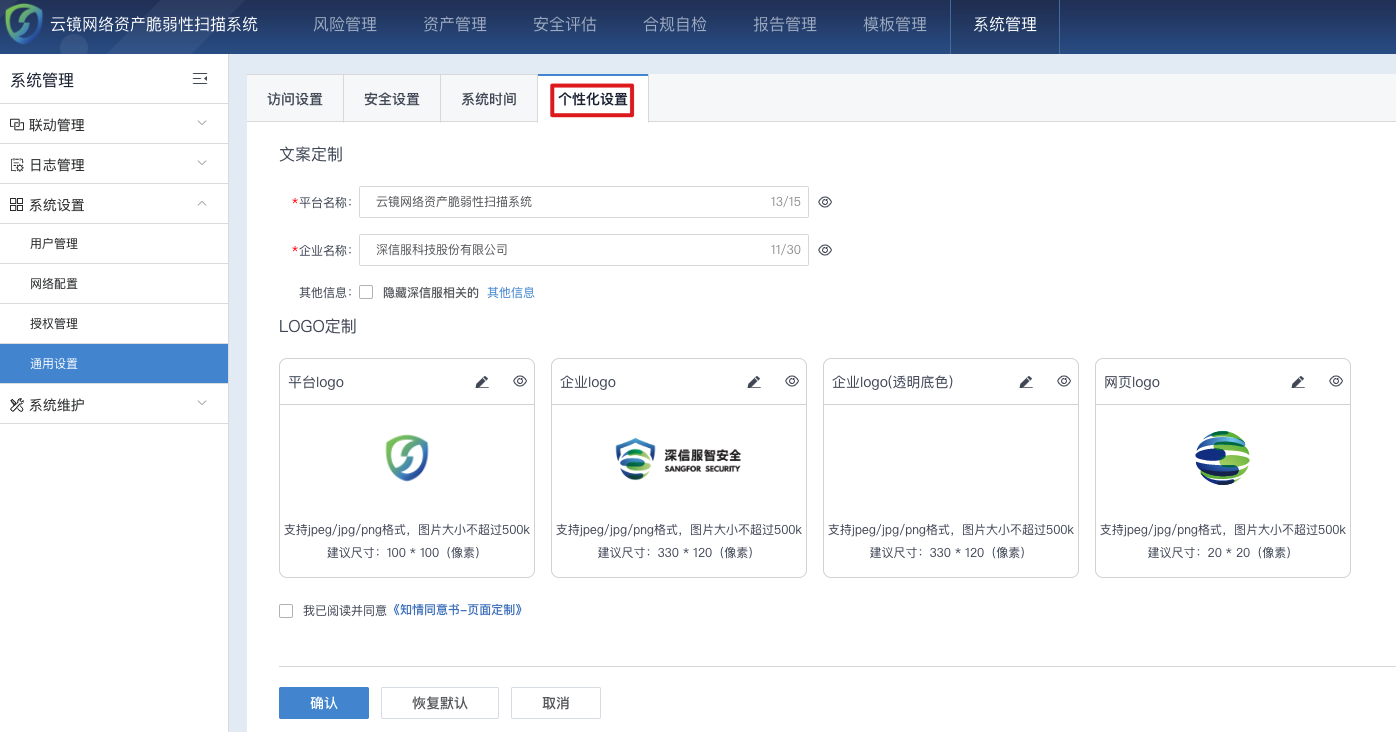Viewport: 1396px width, 732px height.
Task: Switch to the 访问设置 tab
Action: (295, 99)
